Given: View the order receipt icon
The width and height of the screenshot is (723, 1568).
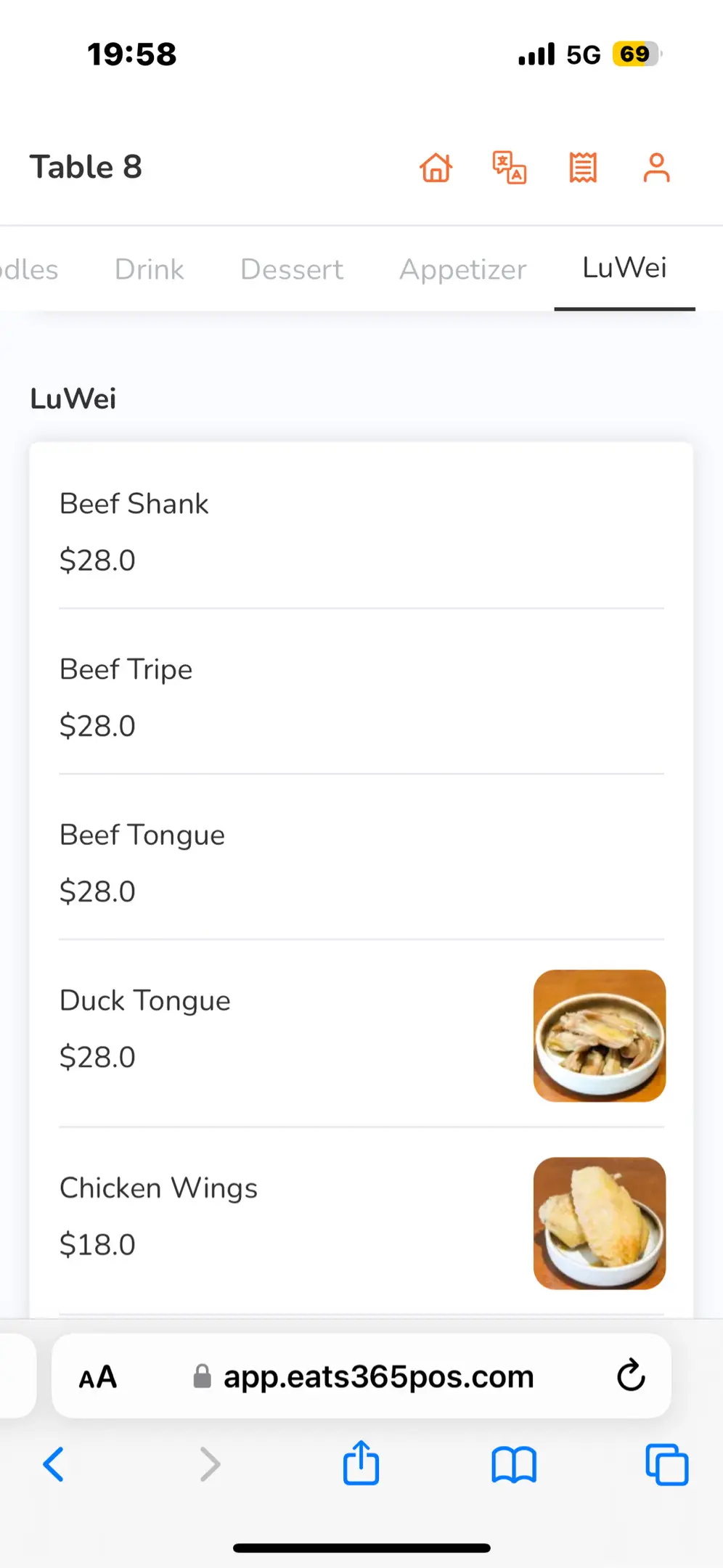Looking at the screenshot, I should pos(583,168).
